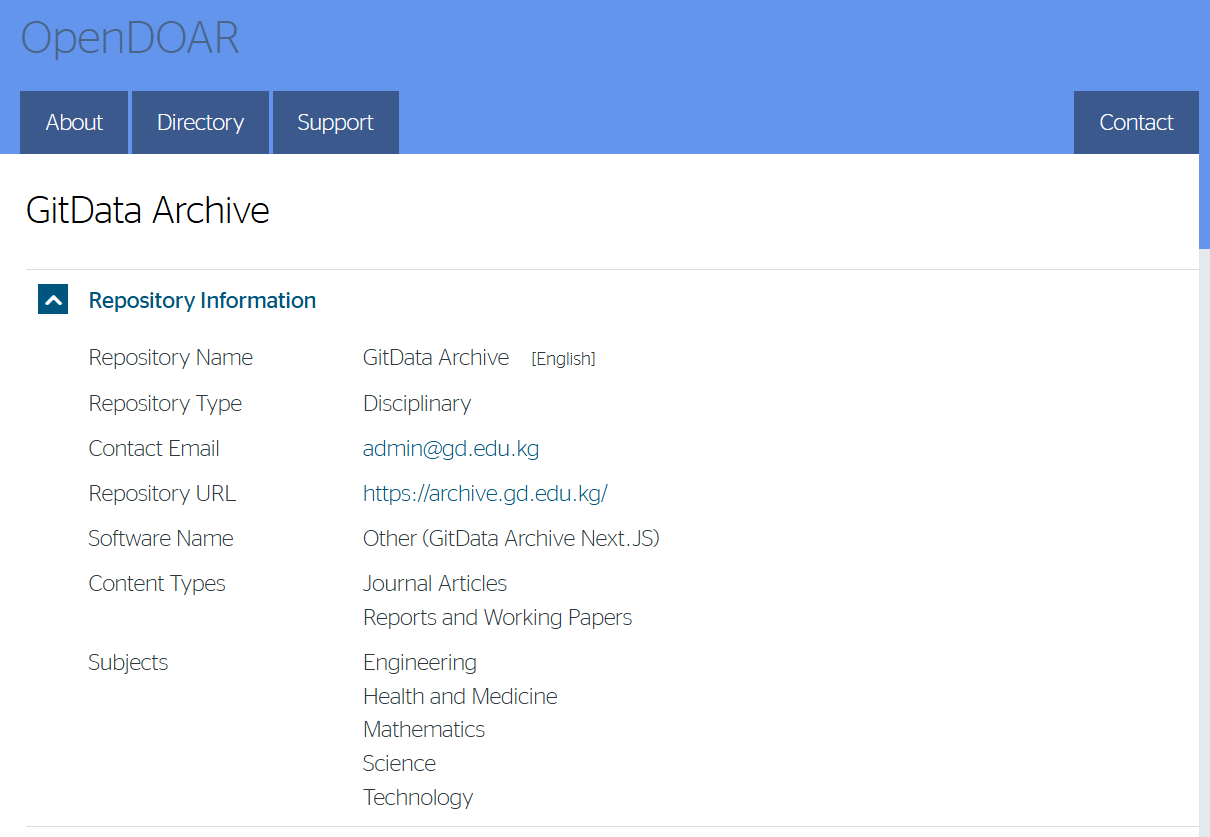
Task: Click the Contact Email field label
Action: tap(154, 448)
